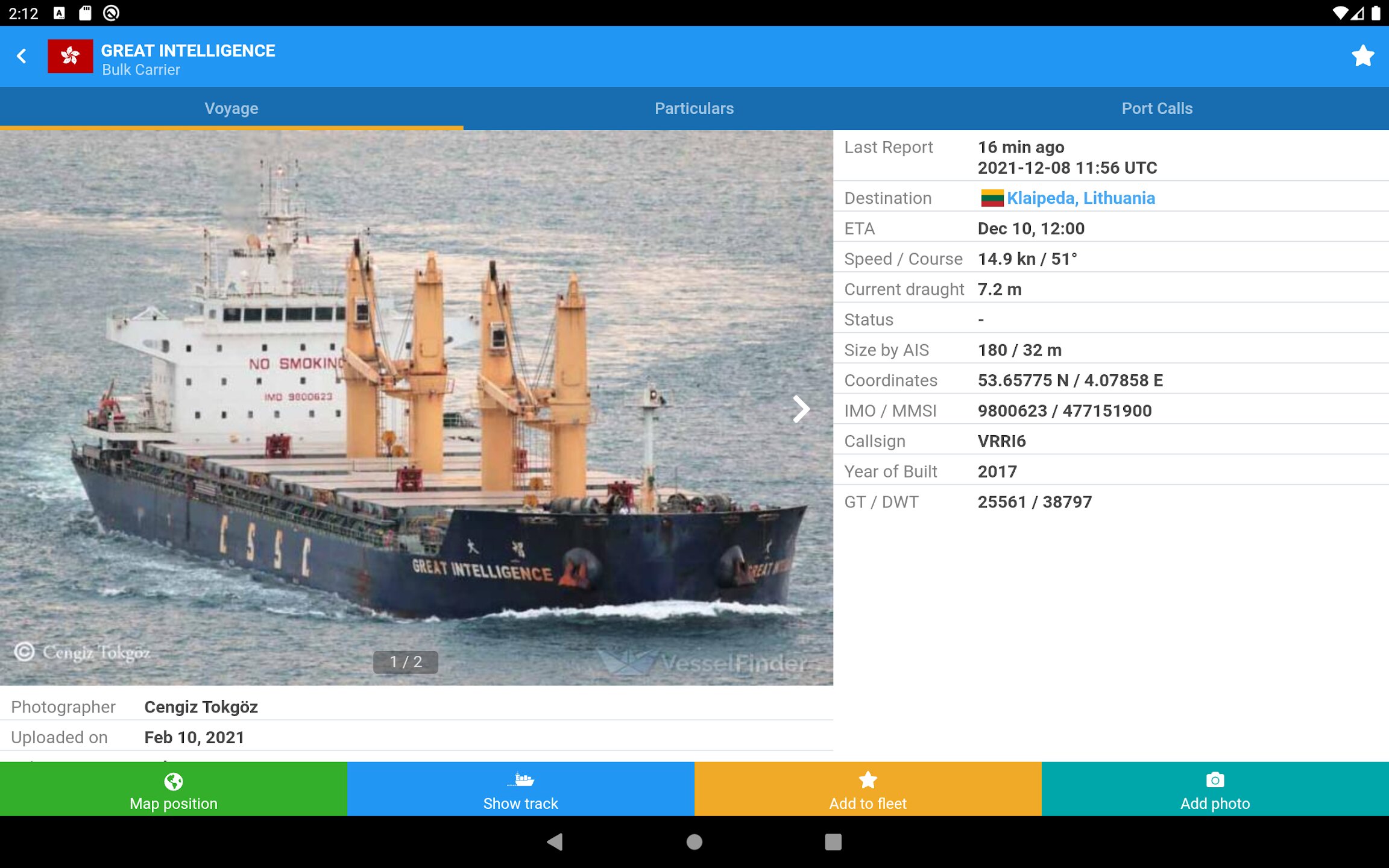Image resolution: width=1389 pixels, height=868 pixels.
Task: Open Klaipeda, Lithuania destination link
Action: pyautogui.click(x=1081, y=198)
